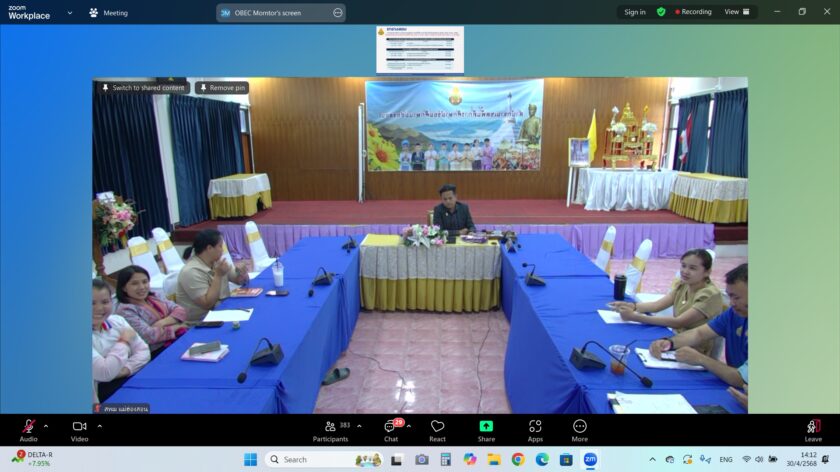Expand the participants options arrow
This screenshot has width=840, height=472.
pos(359,425)
